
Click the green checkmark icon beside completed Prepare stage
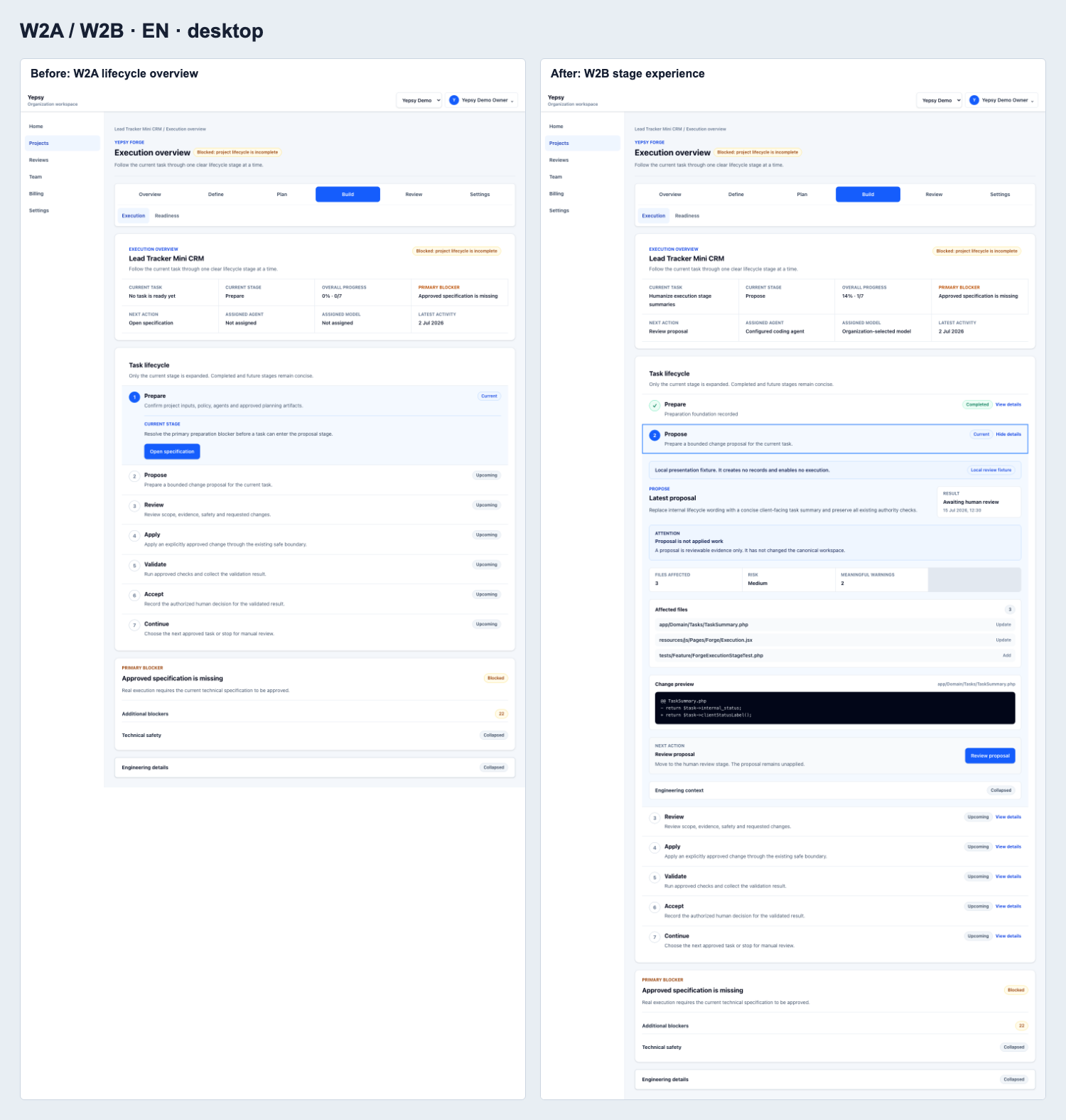point(655,405)
